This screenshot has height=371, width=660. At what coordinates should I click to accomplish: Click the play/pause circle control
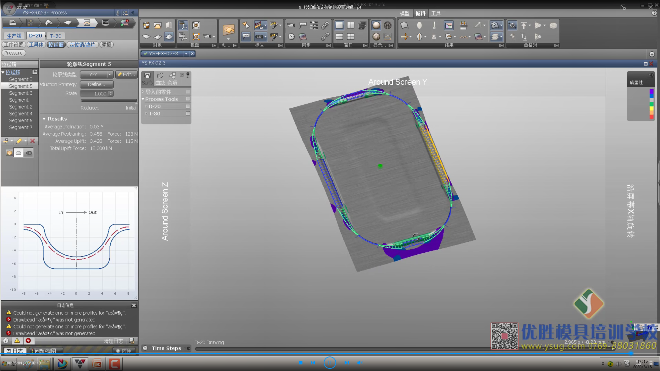click(x=330, y=362)
